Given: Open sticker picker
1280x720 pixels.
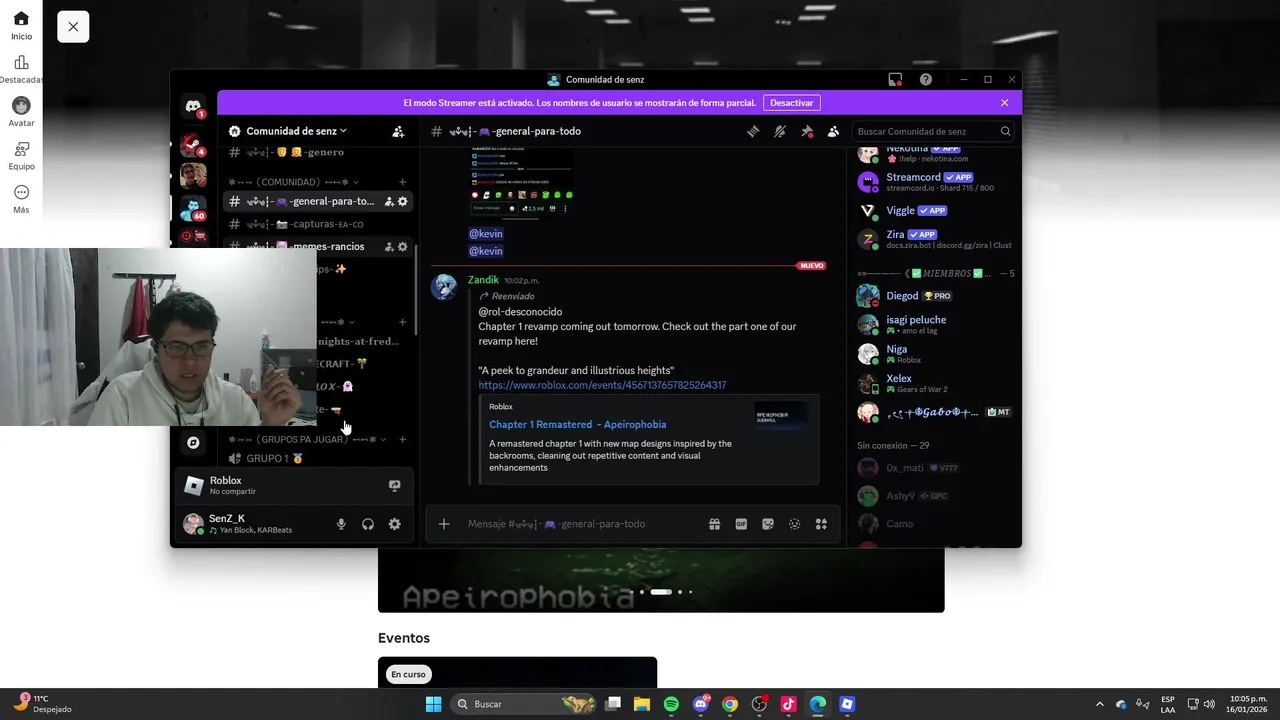Looking at the screenshot, I should (x=768, y=524).
